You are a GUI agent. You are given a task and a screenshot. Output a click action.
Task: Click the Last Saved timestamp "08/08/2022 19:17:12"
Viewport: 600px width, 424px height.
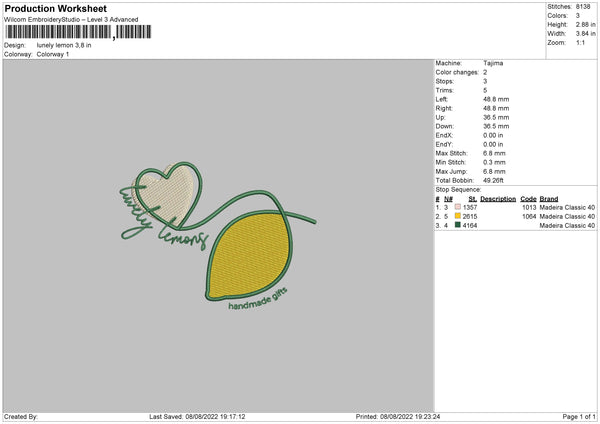(x=215, y=417)
